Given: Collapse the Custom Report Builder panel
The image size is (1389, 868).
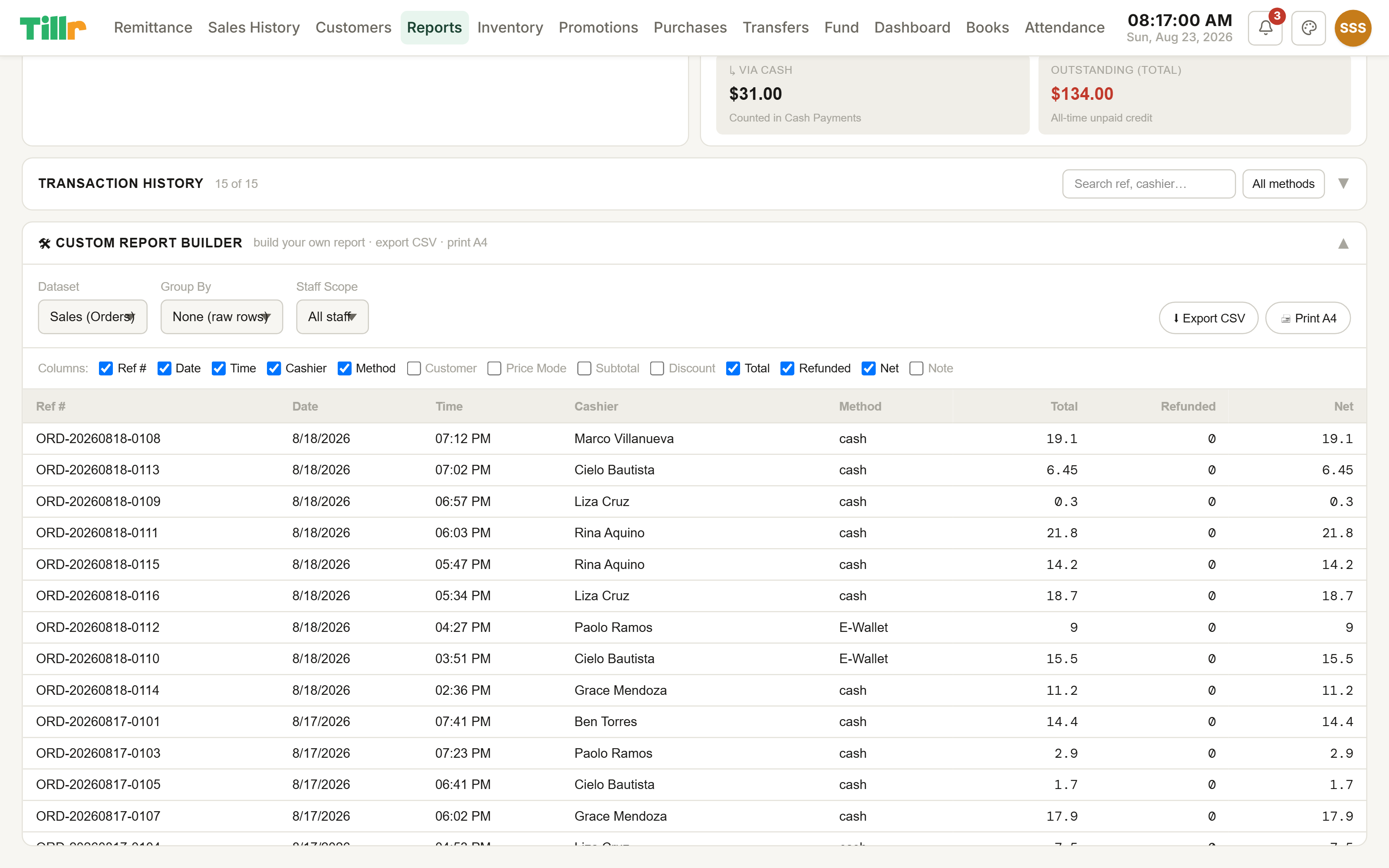Looking at the screenshot, I should pos(1343,243).
